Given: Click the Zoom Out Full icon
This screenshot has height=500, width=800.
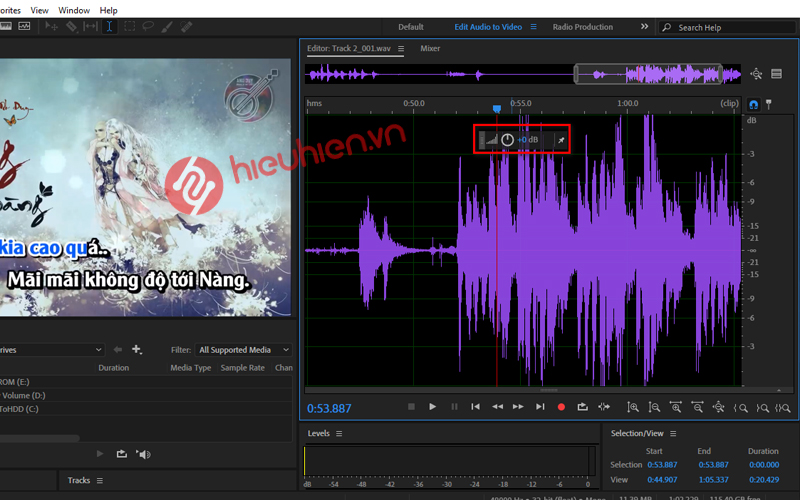Looking at the screenshot, I should [718, 407].
